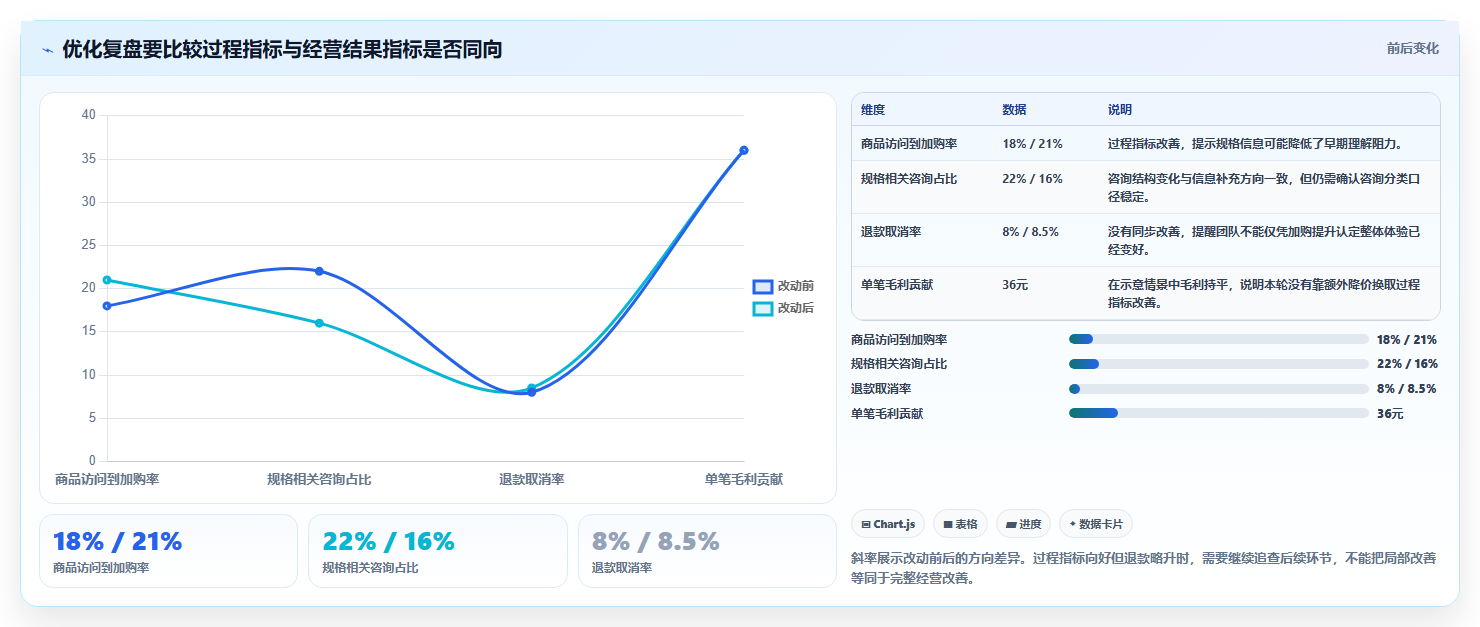This screenshot has height=627, width=1480.
Task: Click the 单笔毛利贡献 table row label
Action: pos(897,285)
